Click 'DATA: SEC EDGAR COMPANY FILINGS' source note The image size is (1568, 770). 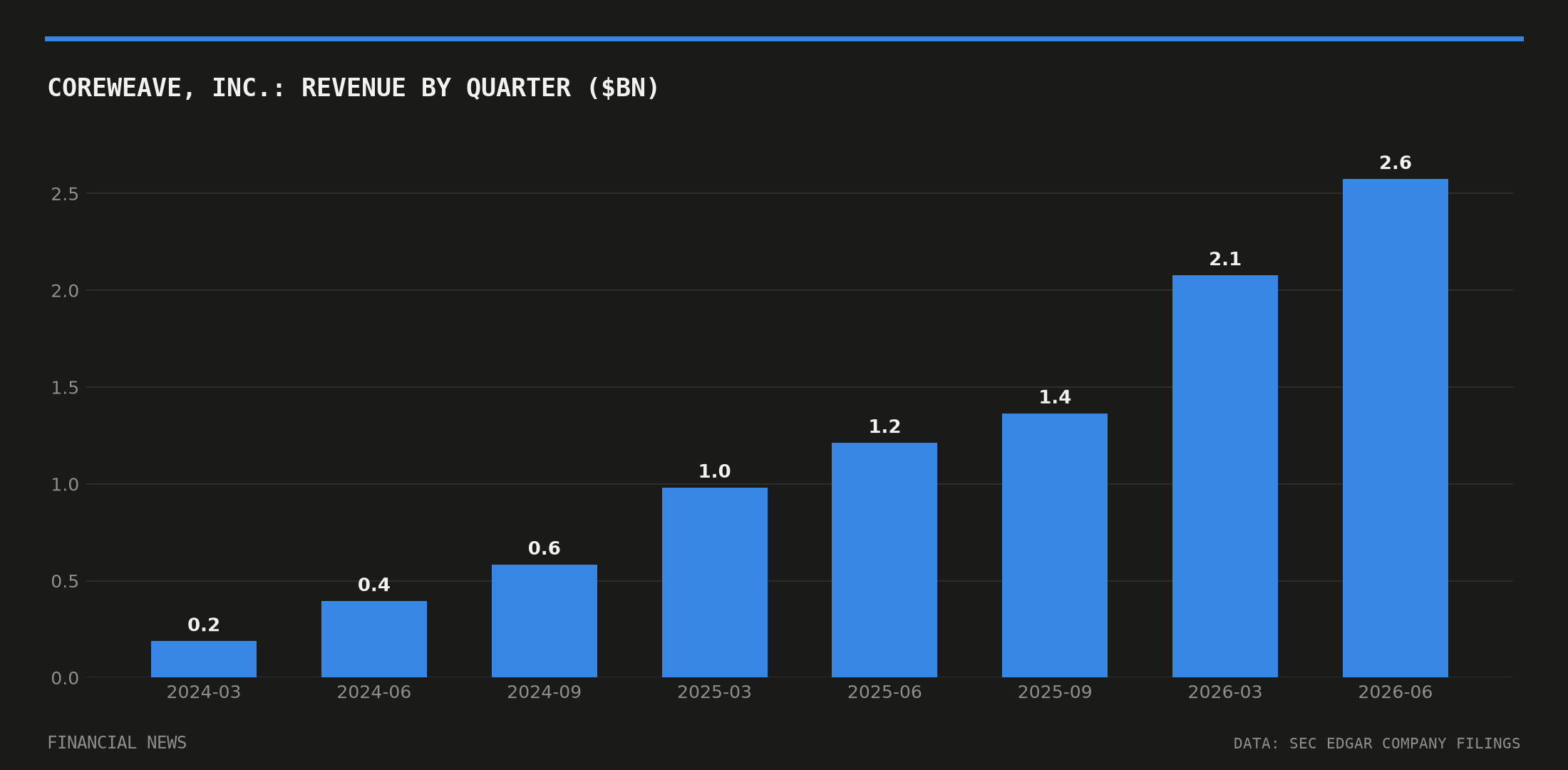point(1377,744)
